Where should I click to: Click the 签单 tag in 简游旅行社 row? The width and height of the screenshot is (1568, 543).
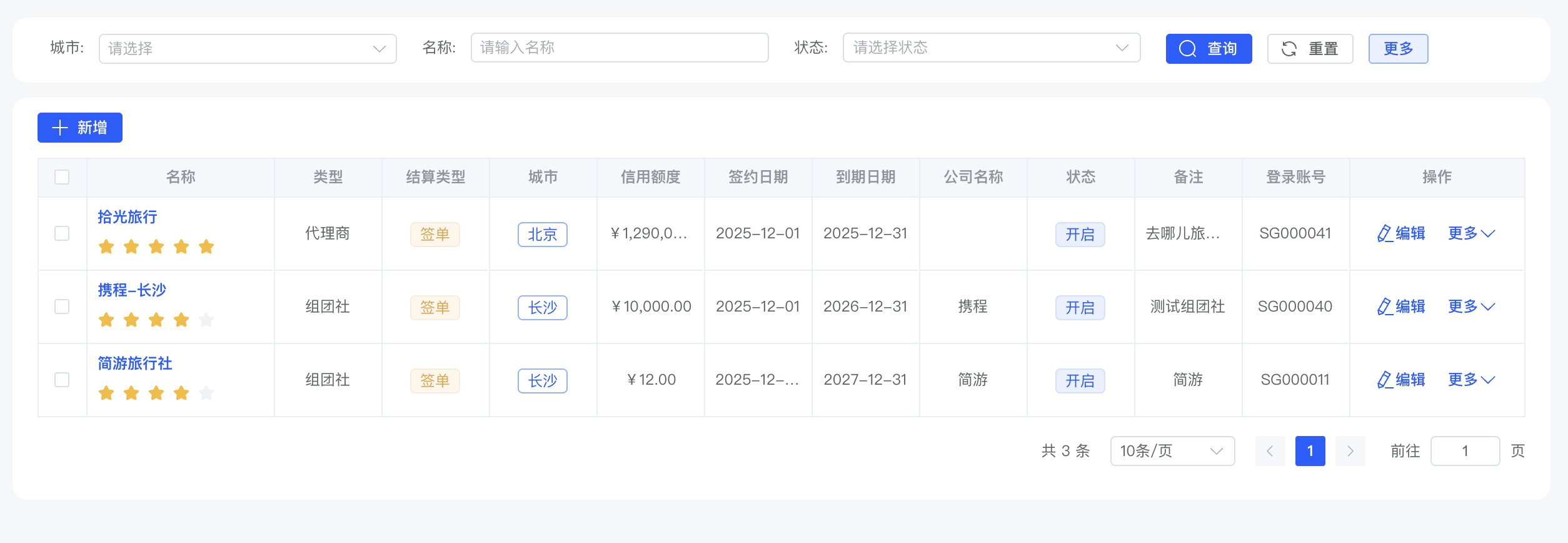pyautogui.click(x=435, y=381)
